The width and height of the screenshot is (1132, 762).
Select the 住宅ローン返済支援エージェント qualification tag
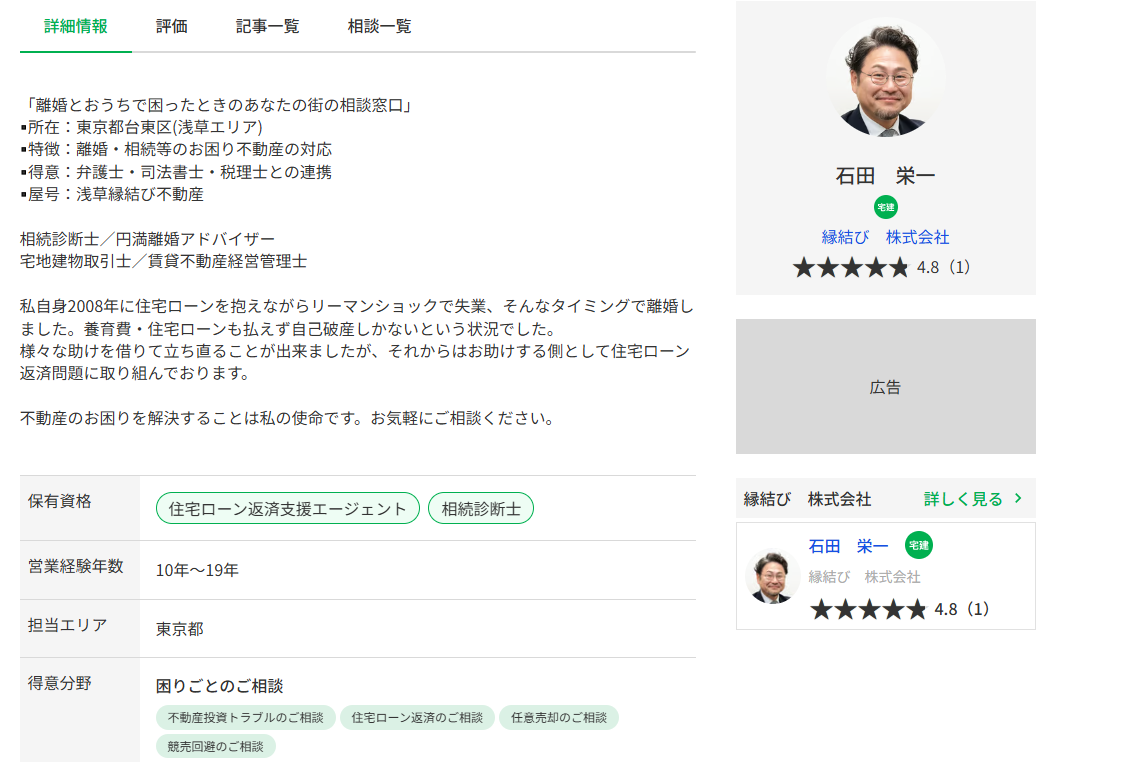pos(288,508)
